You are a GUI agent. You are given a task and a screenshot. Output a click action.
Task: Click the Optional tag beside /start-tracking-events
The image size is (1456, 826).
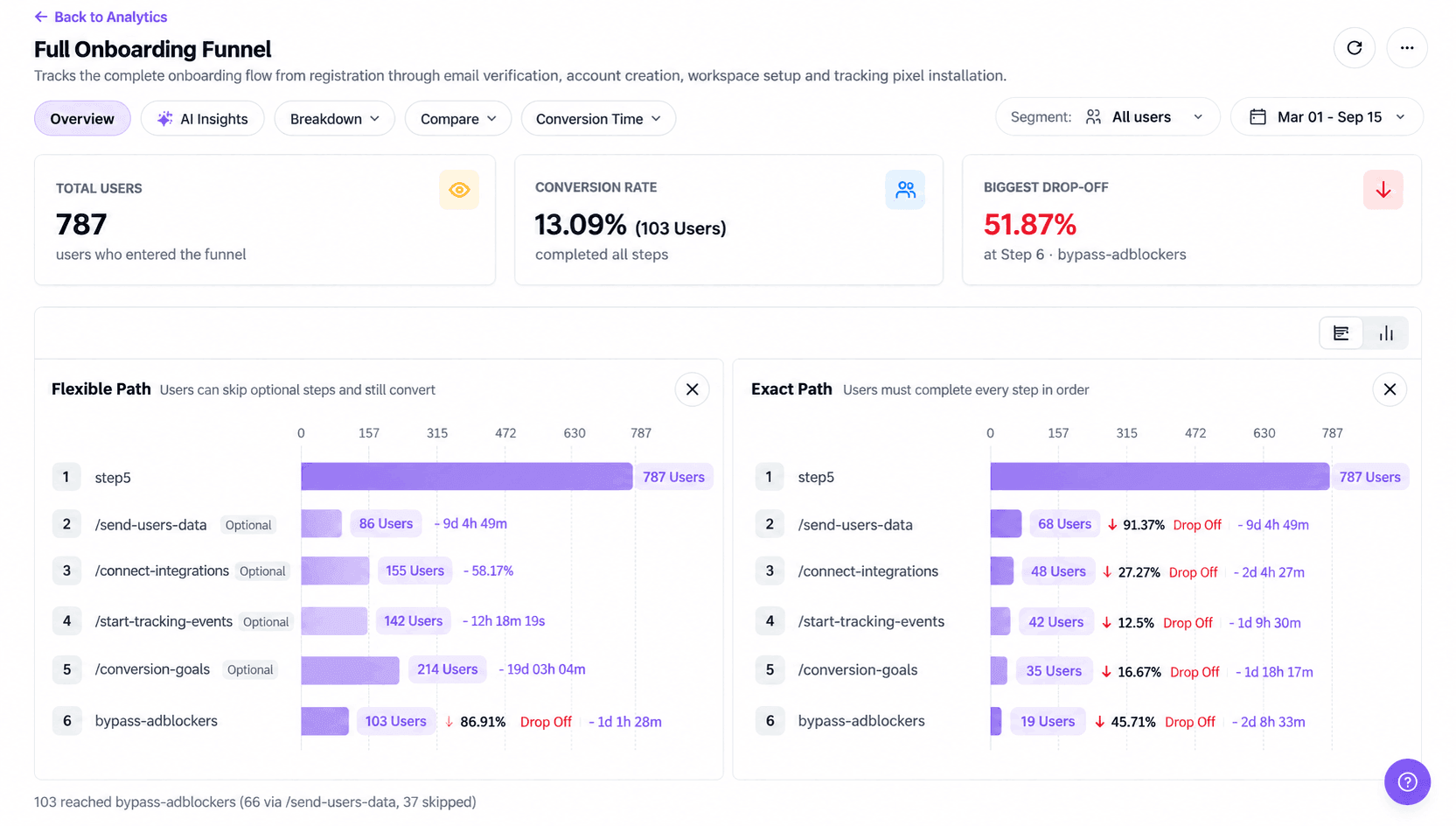(266, 622)
